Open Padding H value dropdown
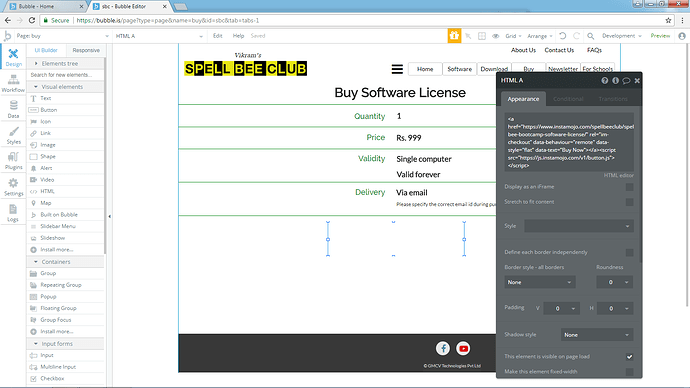690x388 pixels. (x=615, y=308)
